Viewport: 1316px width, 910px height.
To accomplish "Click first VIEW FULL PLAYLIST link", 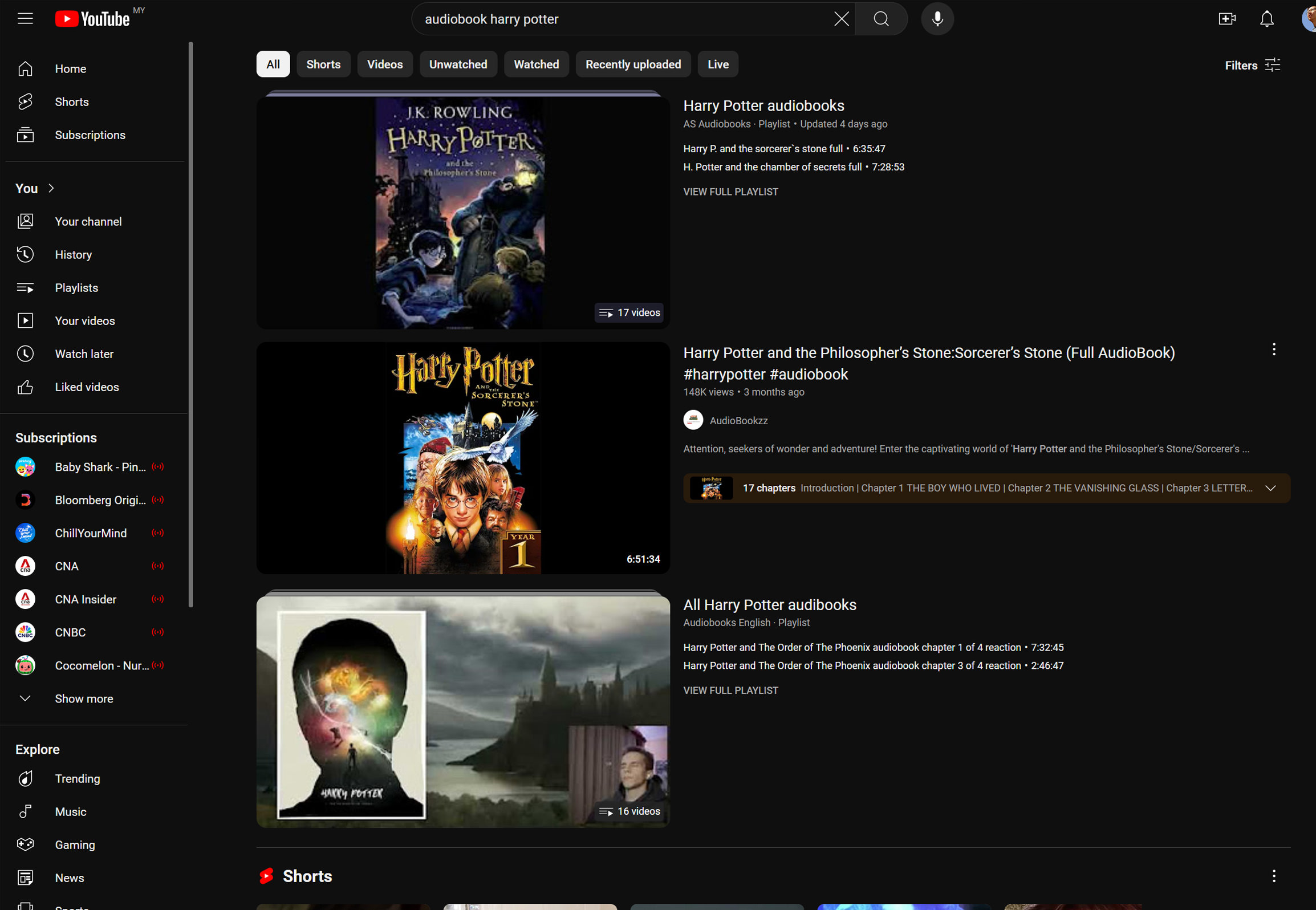I will (730, 192).
